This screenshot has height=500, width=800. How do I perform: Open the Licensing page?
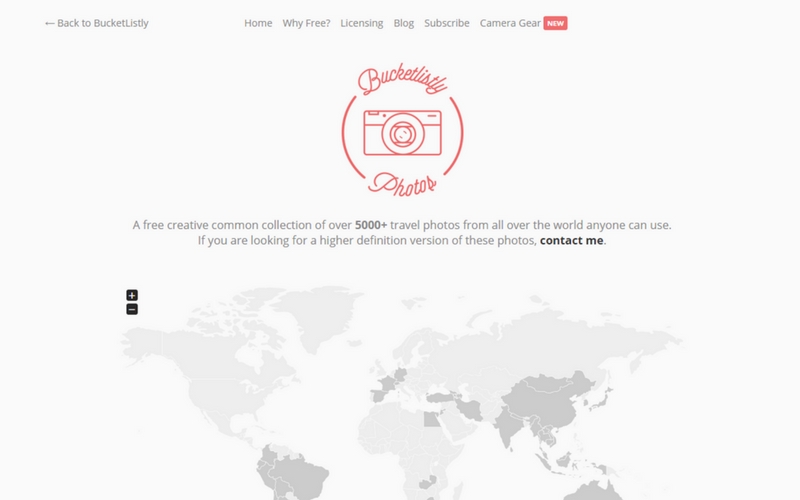362,23
